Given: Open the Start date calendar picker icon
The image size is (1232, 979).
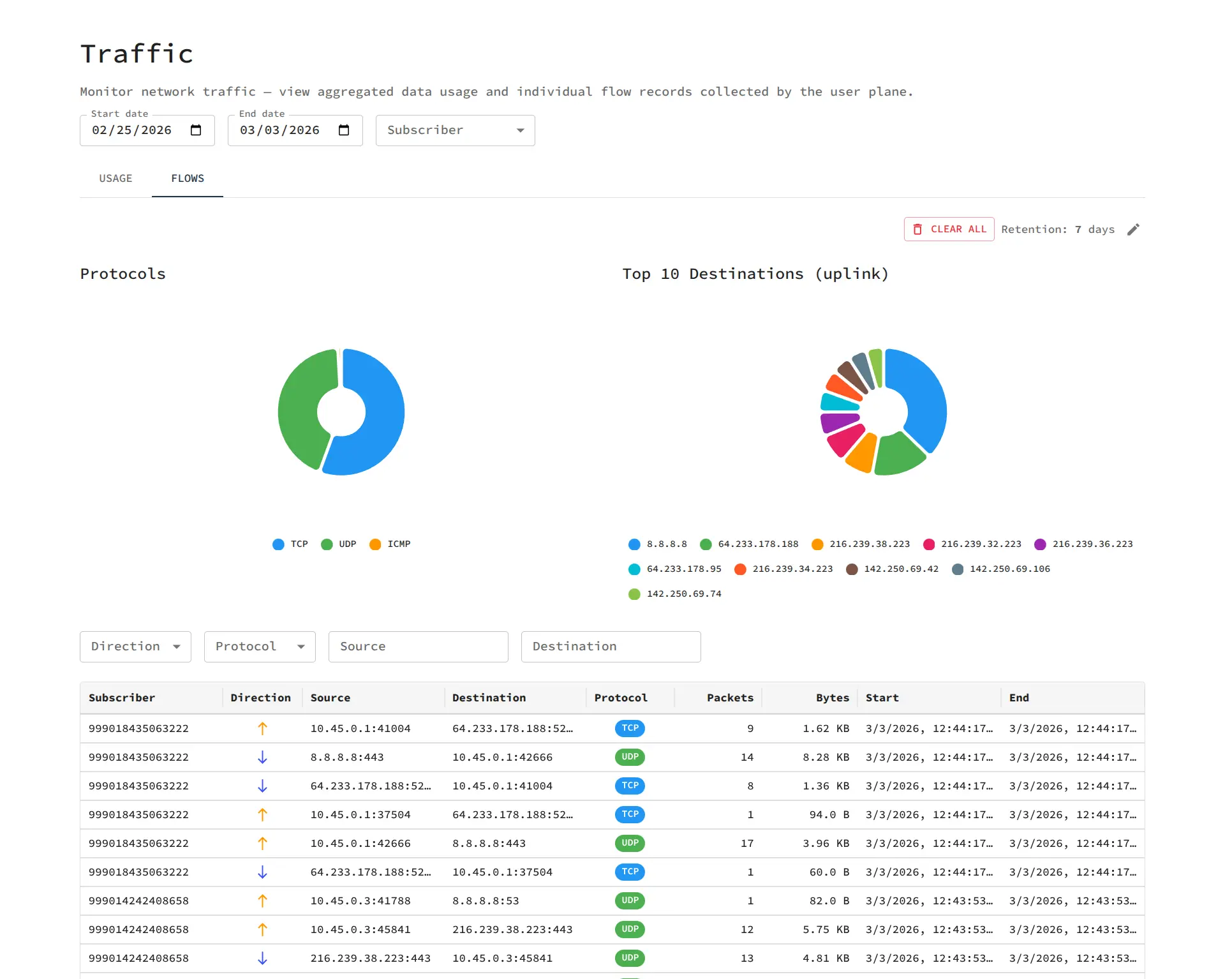Looking at the screenshot, I should [x=196, y=130].
